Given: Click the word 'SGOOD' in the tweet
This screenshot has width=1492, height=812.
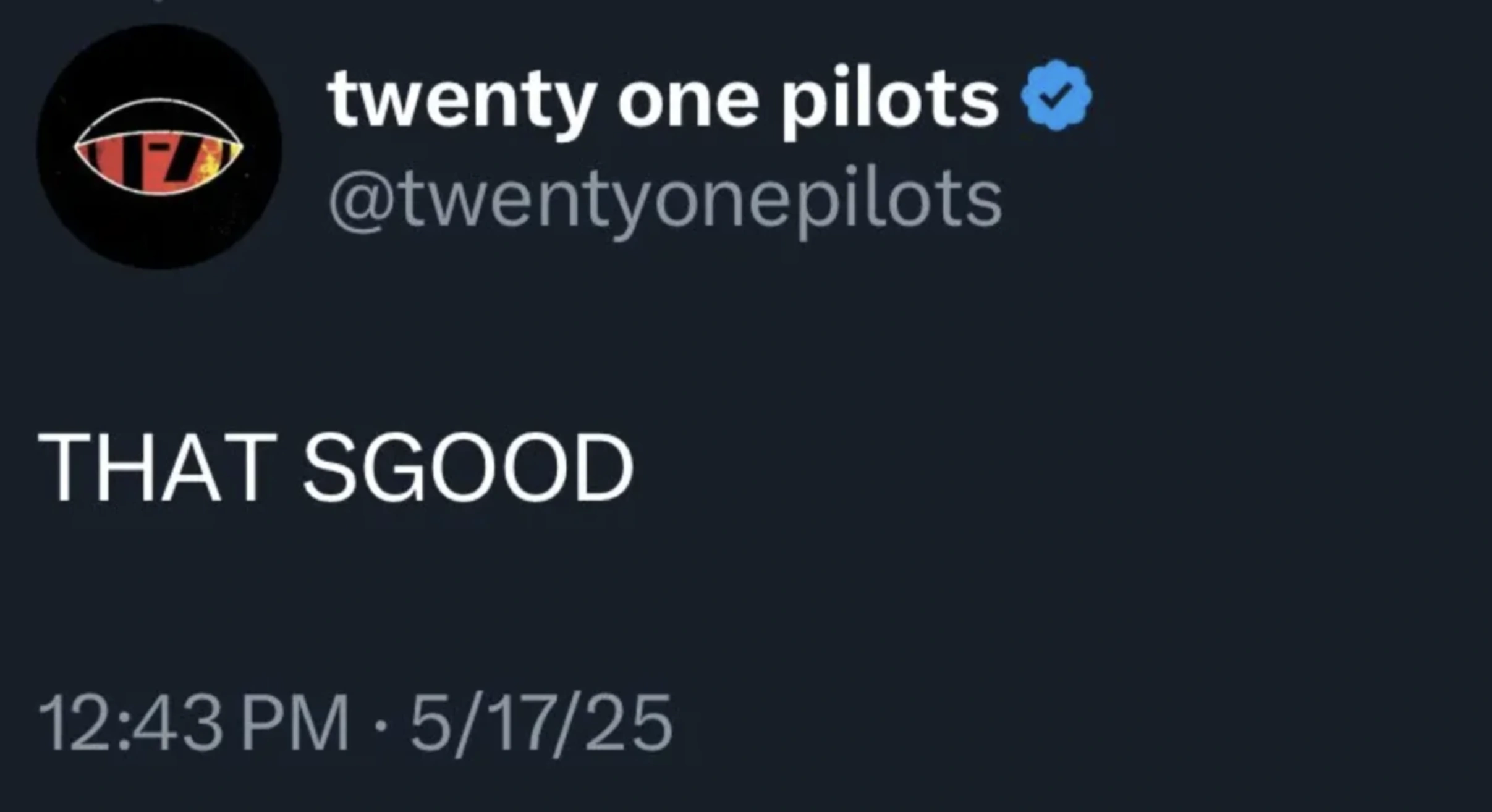Looking at the screenshot, I should pos(468,467).
